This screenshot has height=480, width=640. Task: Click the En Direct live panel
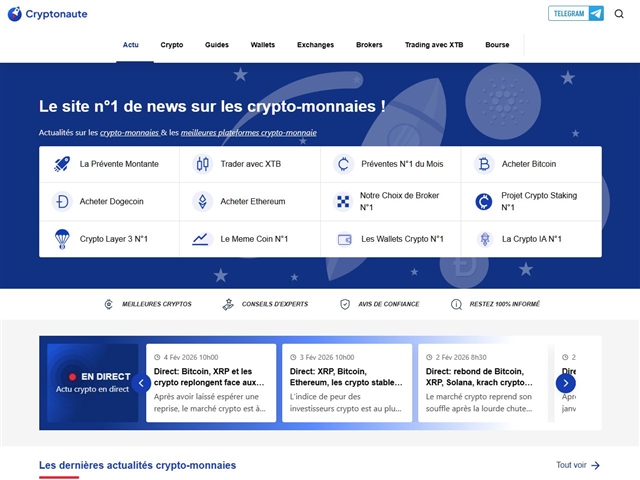[x=93, y=383]
